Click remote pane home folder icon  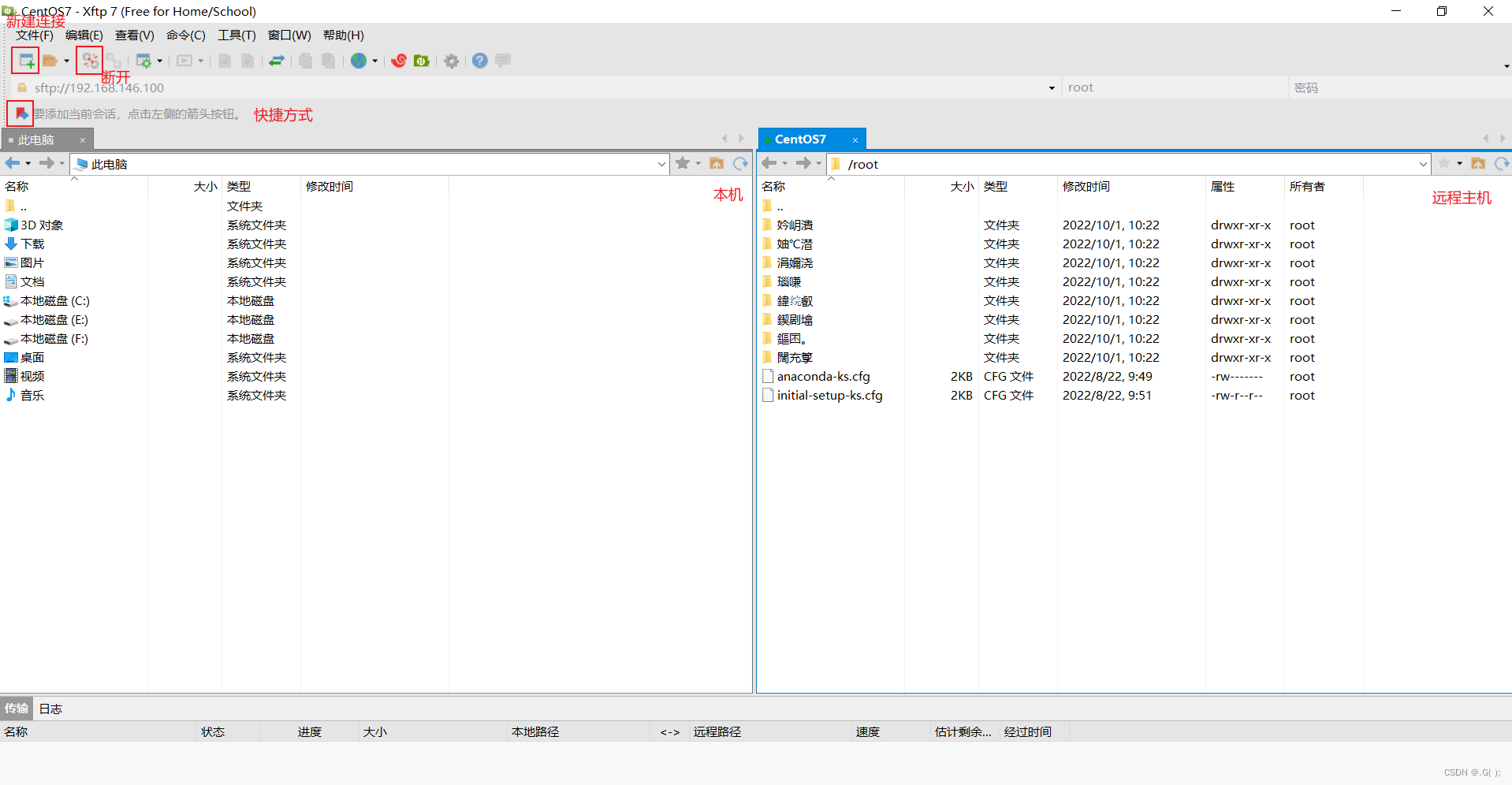tap(1478, 163)
